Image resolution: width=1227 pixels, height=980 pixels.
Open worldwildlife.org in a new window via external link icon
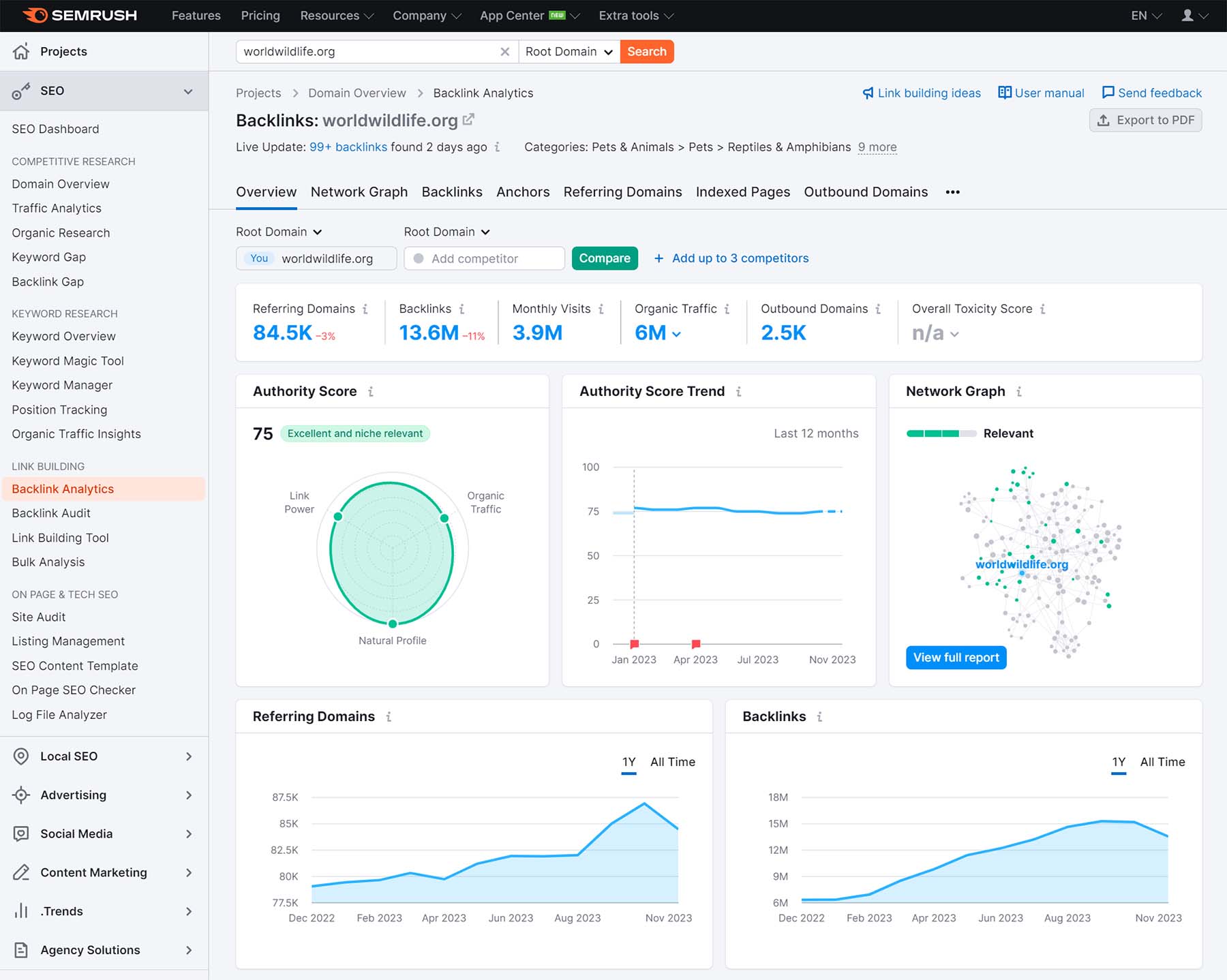pos(468,119)
